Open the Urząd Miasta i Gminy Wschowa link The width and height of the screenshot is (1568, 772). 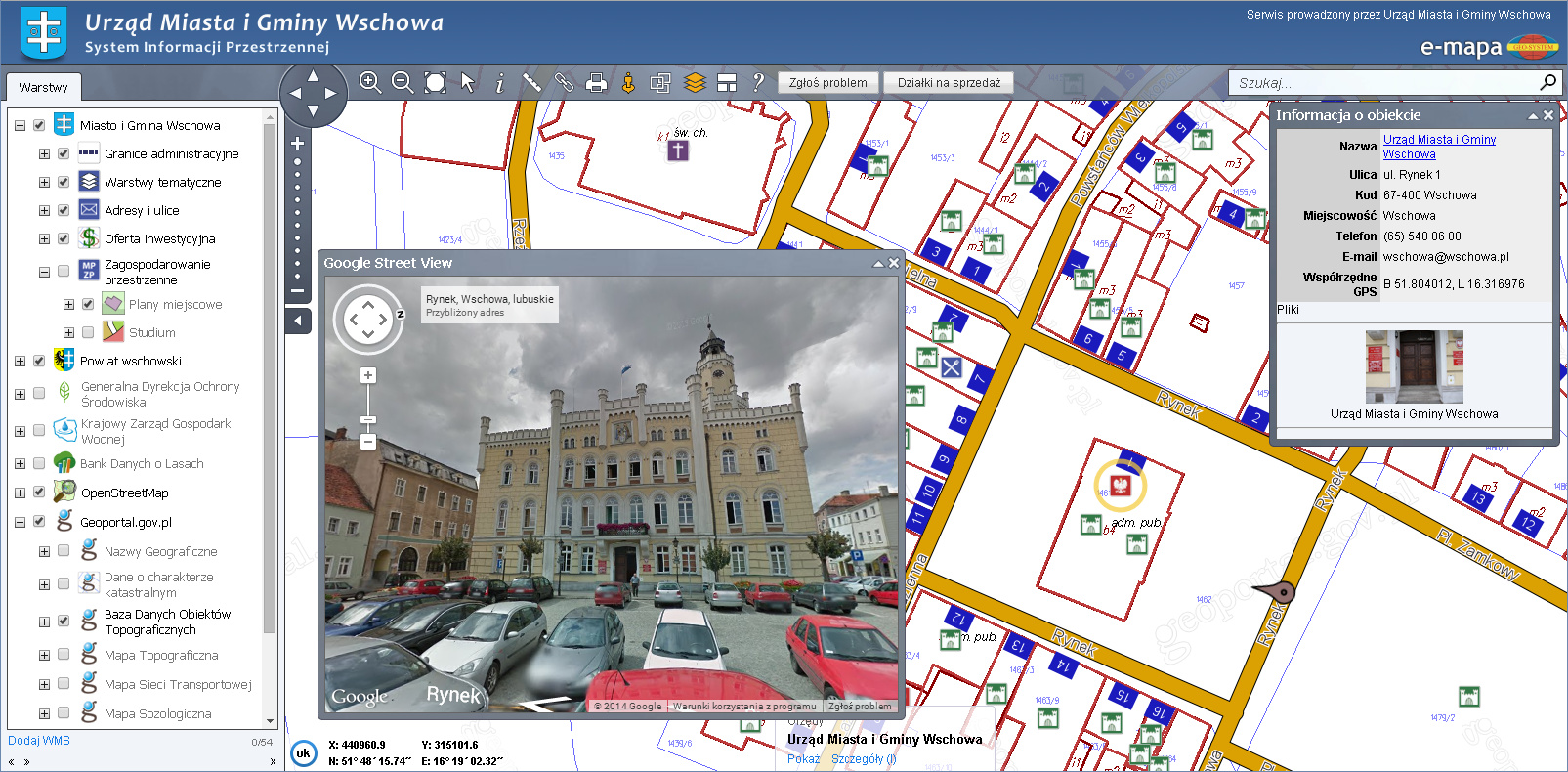[x=1439, y=147]
